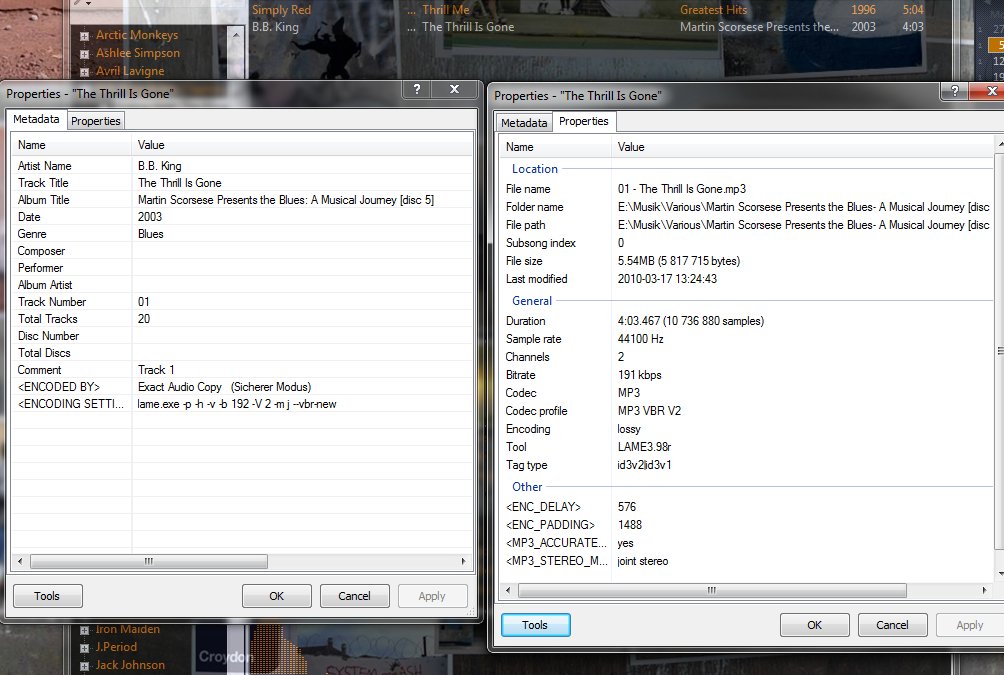Expand the Jack Johnson tree node
The height and width of the screenshot is (675, 1004).
84,666
